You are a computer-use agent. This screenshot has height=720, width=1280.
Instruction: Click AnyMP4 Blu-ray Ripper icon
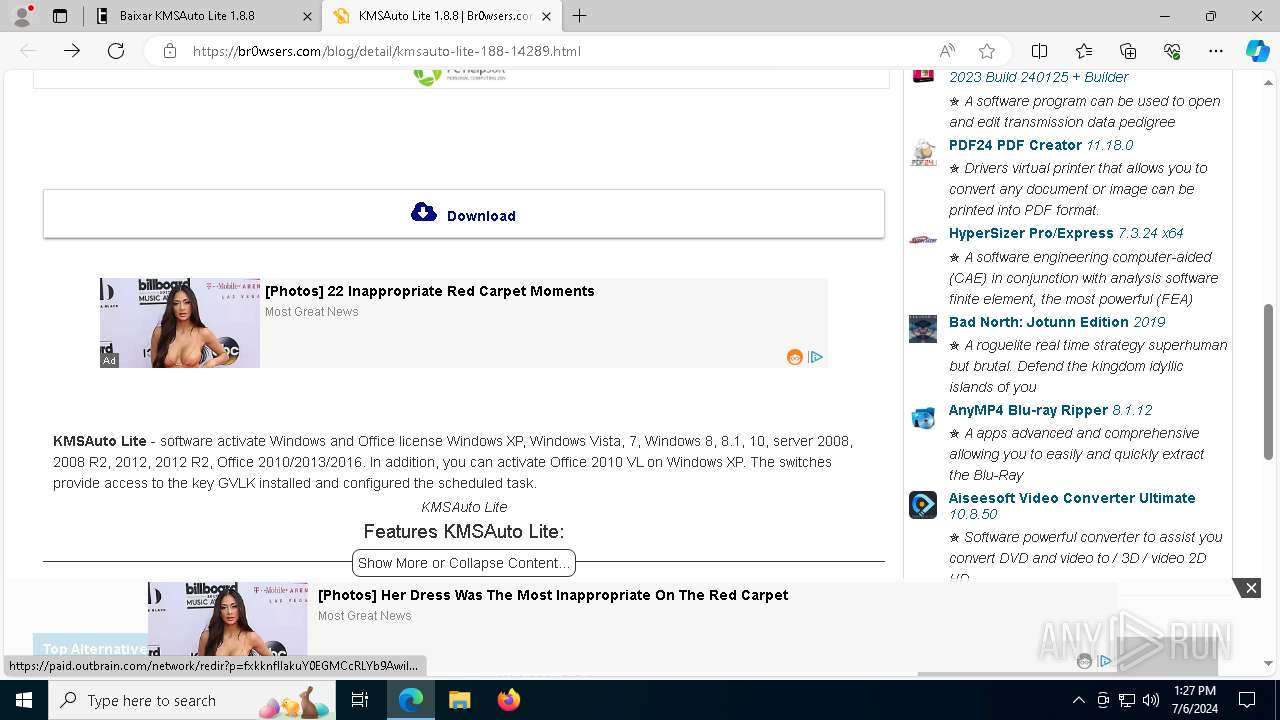pos(923,417)
